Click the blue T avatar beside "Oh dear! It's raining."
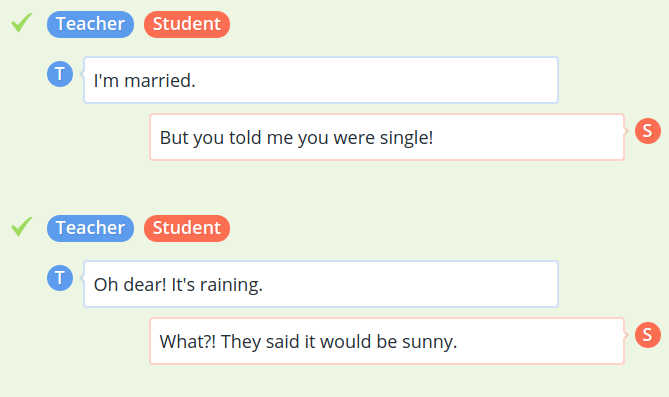Screen dimensions: 669x397 pyautogui.click(x=60, y=278)
